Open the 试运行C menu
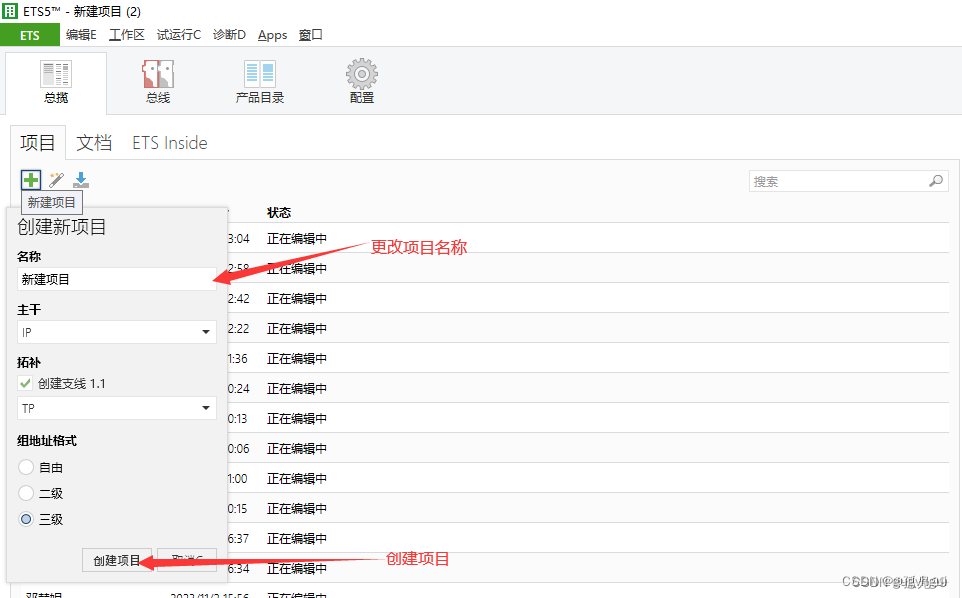Viewport: 962px width, 598px height. pos(179,35)
